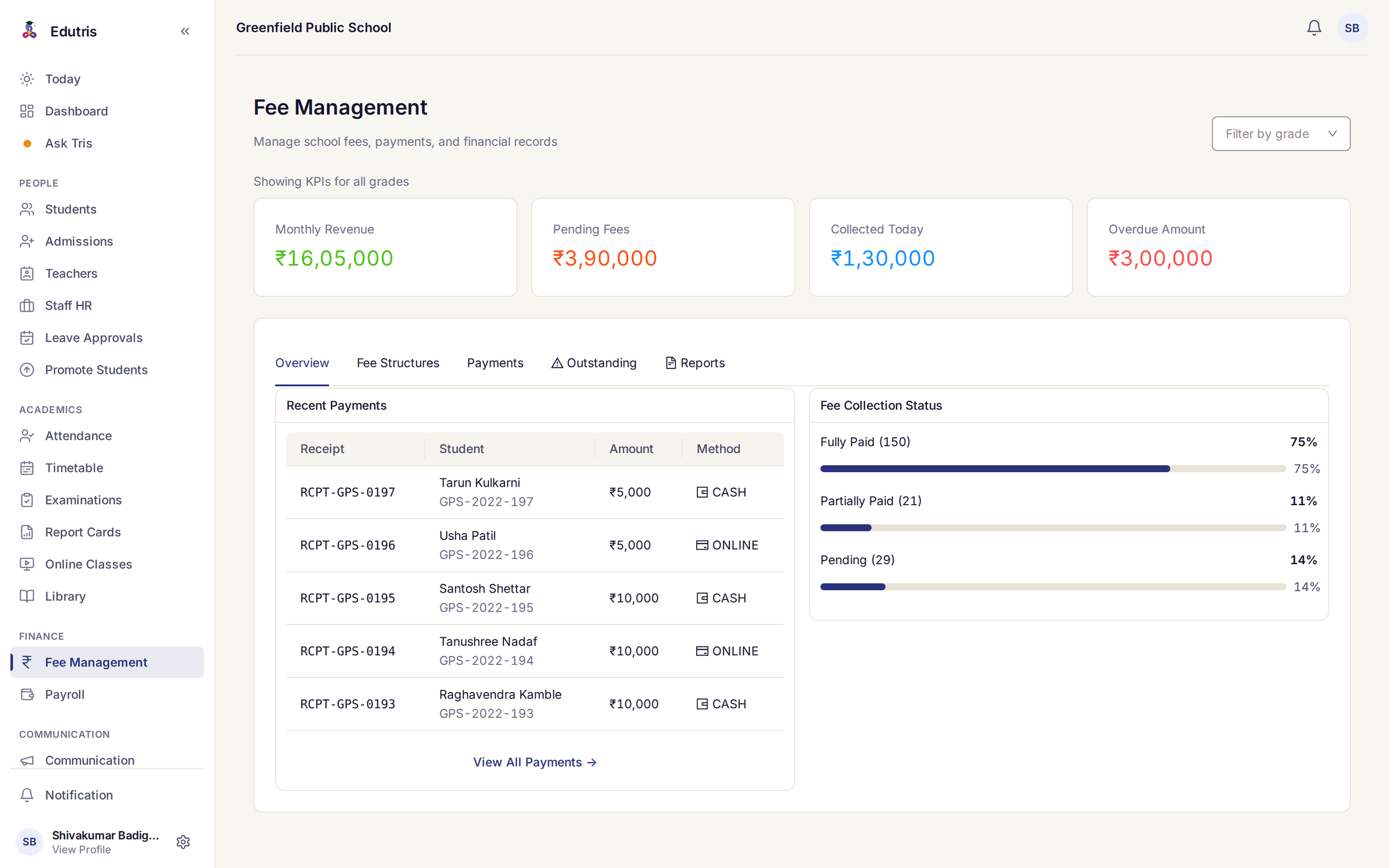Switch to the Reports tab
Screen dimensions: 1389x868
coord(694,363)
